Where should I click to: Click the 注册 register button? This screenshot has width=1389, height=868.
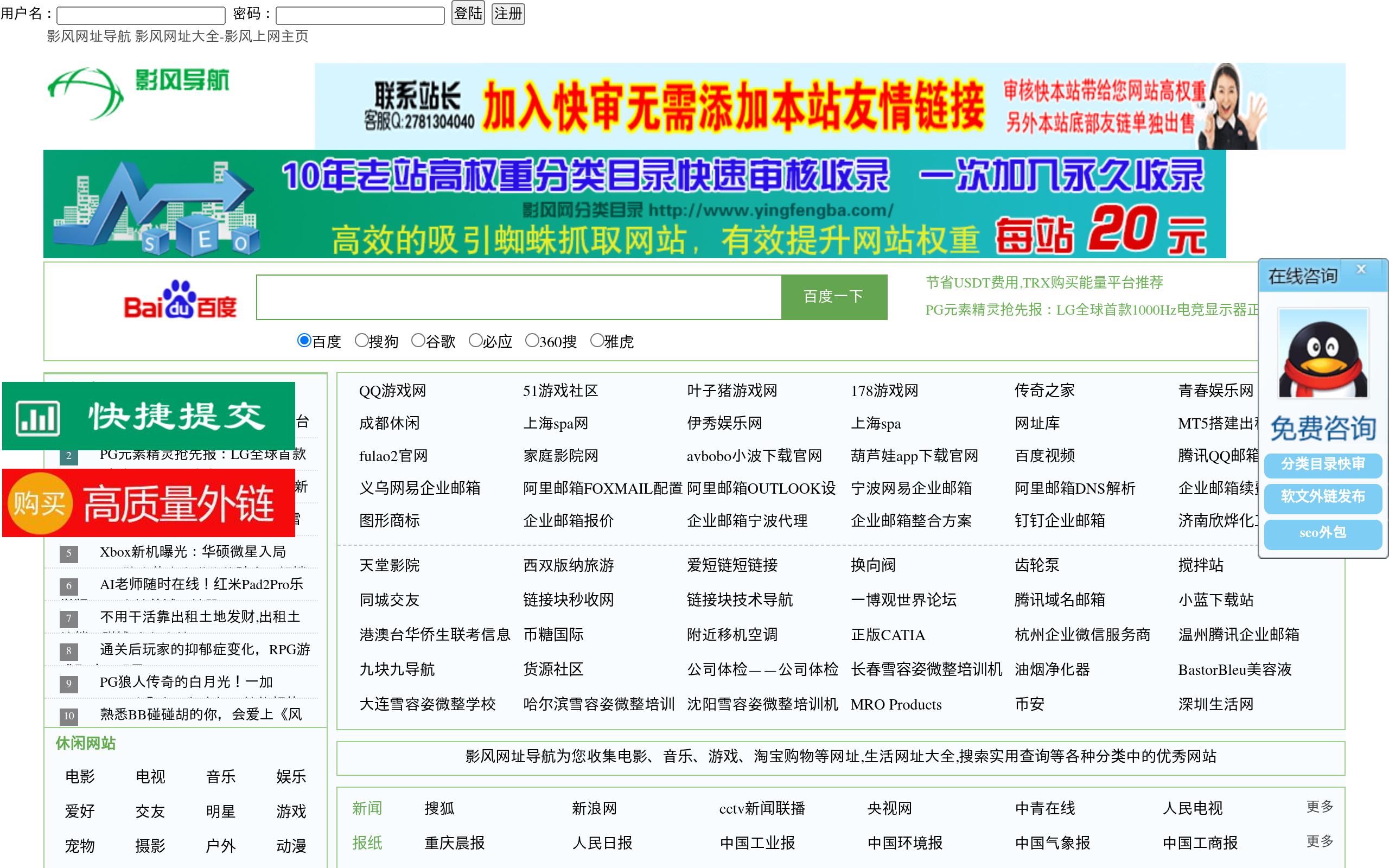tap(508, 13)
